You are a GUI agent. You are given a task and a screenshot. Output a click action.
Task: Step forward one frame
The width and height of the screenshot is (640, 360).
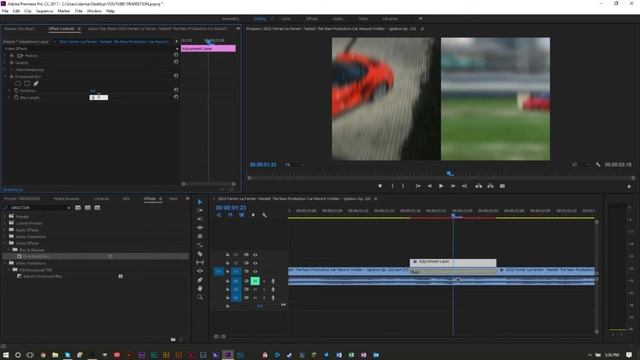[x=453, y=186]
